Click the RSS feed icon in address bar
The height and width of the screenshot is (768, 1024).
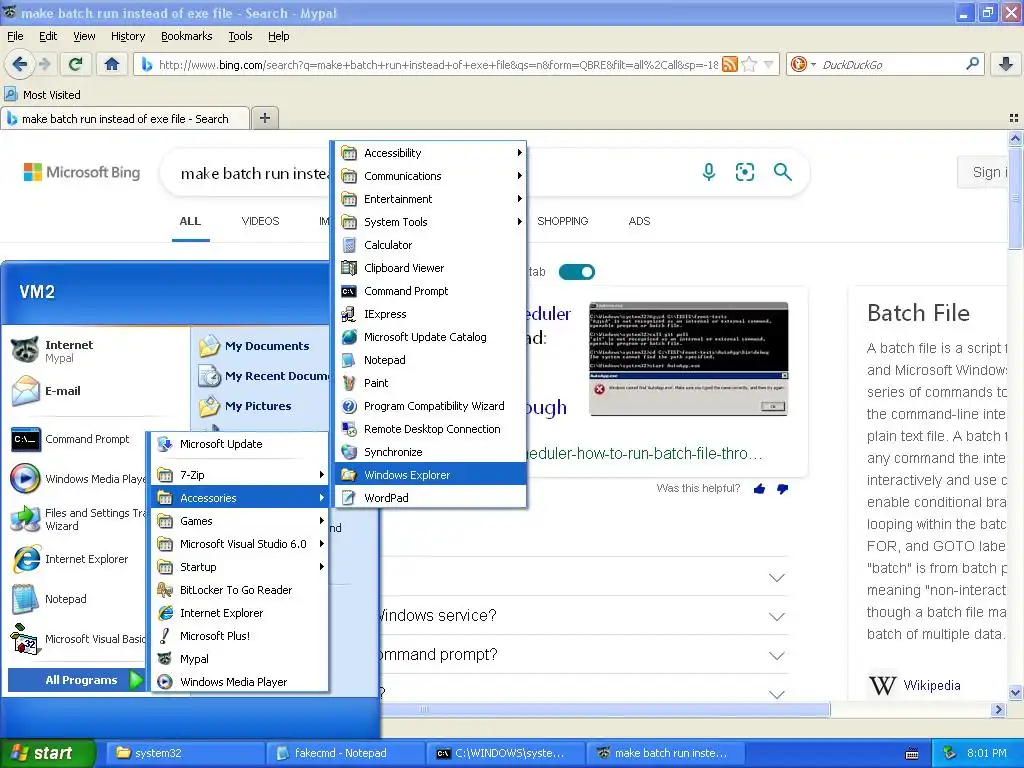pyautogui.click(x=730, y=64)
